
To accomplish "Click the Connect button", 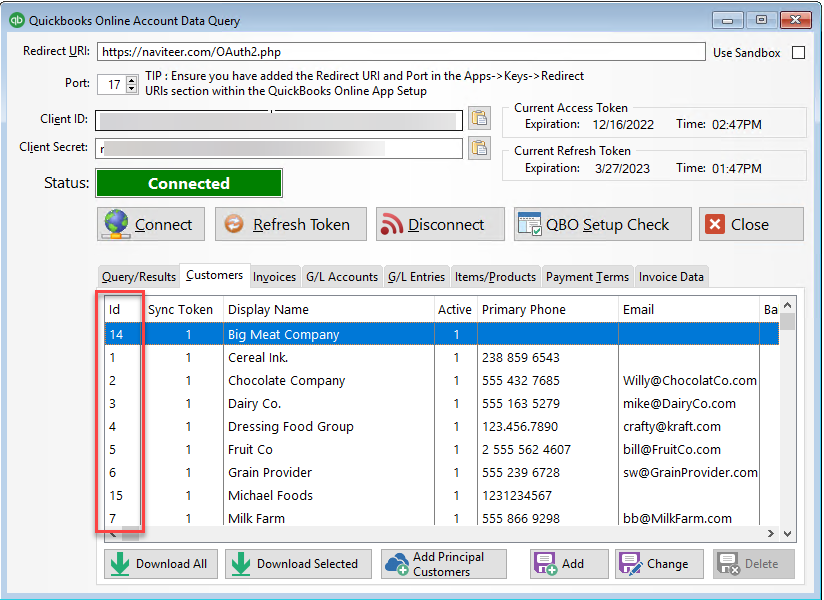I will click(151, 224).
